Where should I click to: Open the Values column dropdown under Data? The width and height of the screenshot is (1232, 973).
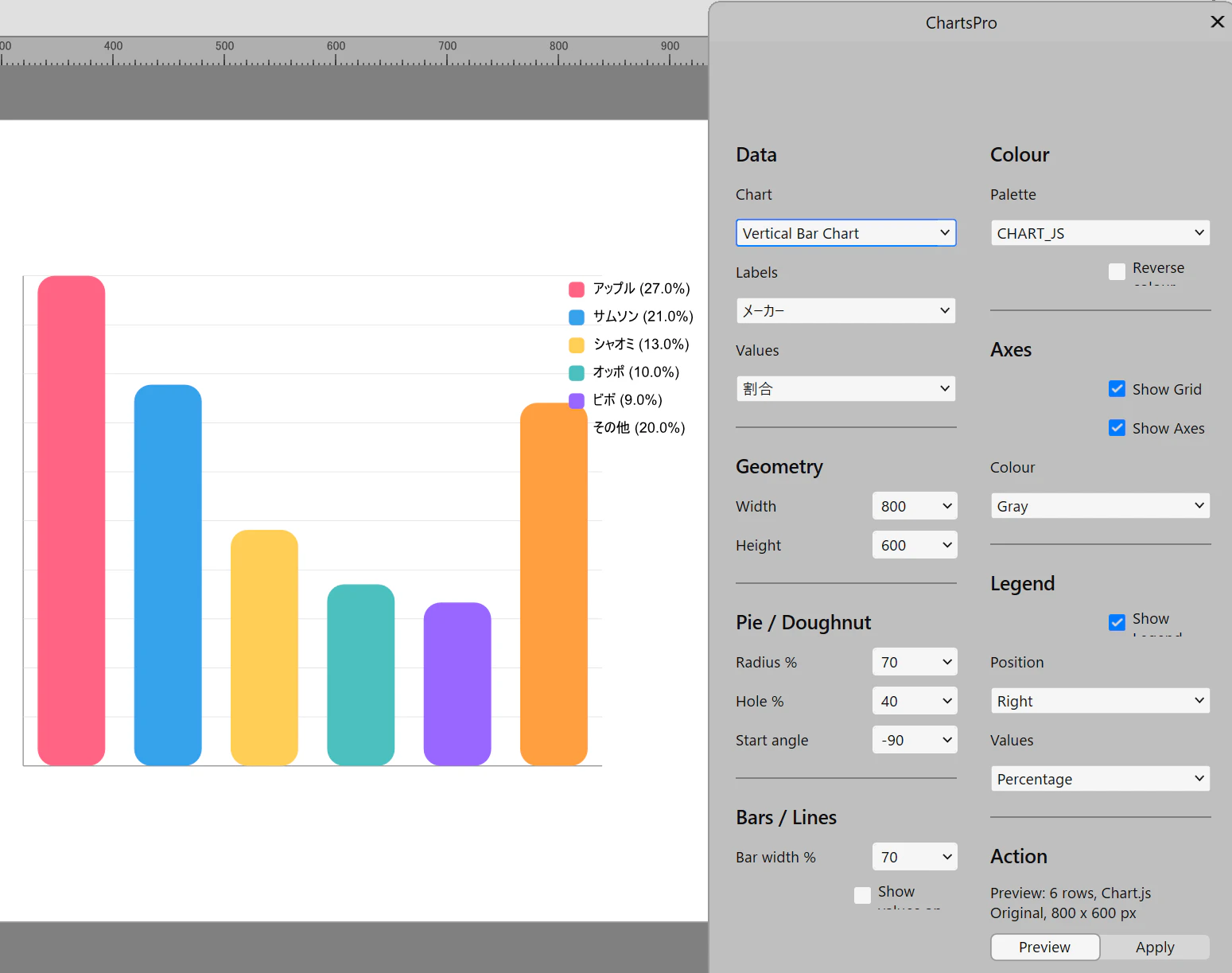pyautogui.click(x=845, y=389)
